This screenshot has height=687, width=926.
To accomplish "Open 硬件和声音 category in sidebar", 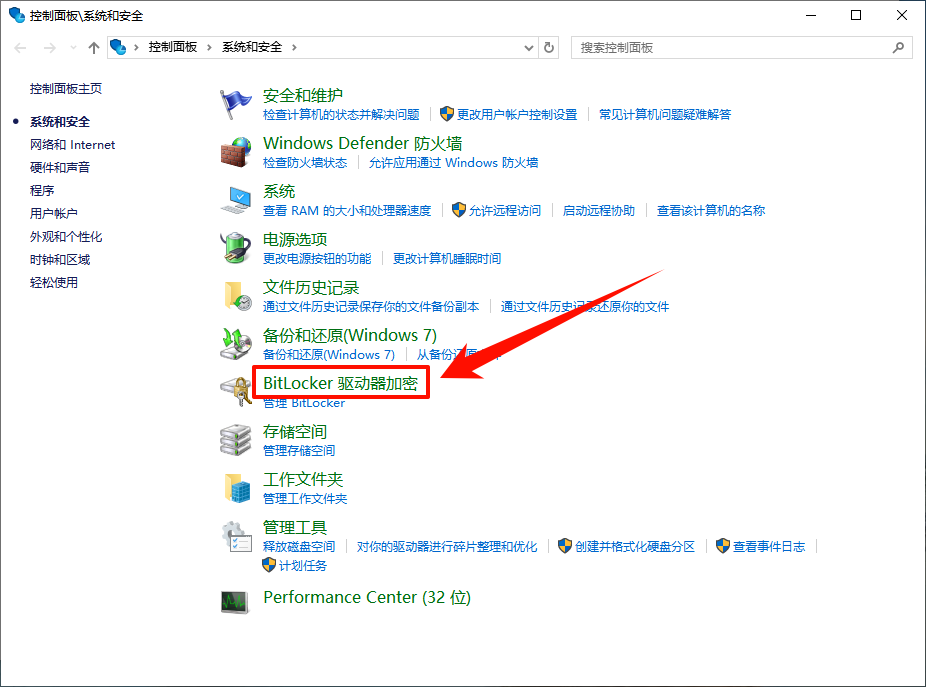I will [x=60, y=168].
